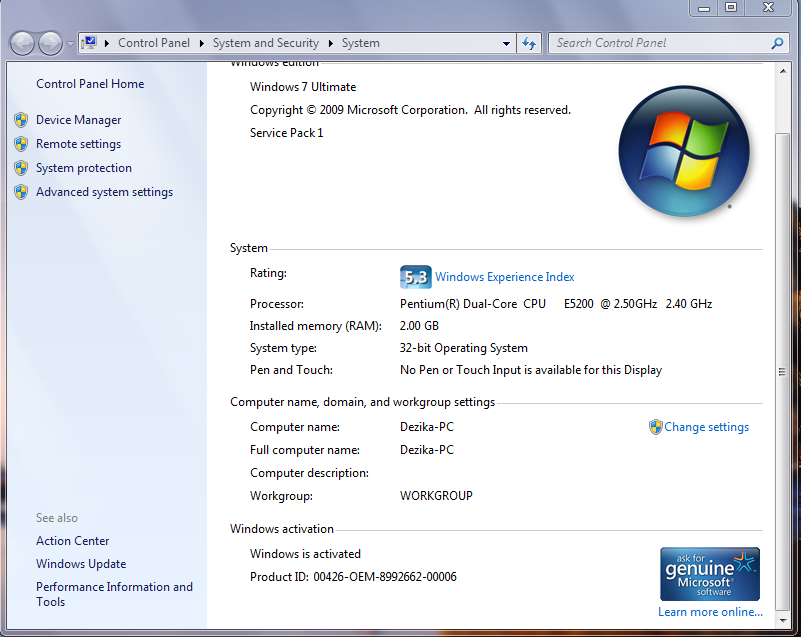Open Advanced system settings

click(104, 192)
